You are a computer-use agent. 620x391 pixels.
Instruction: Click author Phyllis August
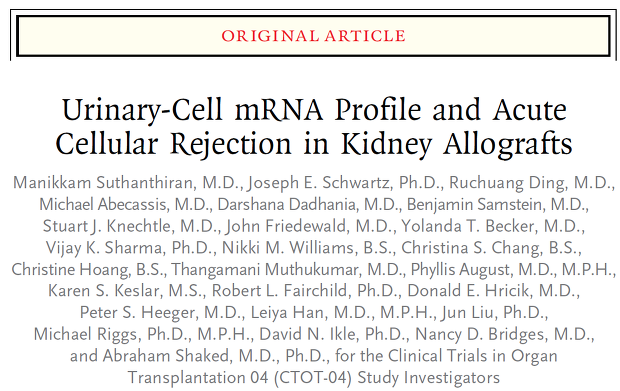coord(460,270)
